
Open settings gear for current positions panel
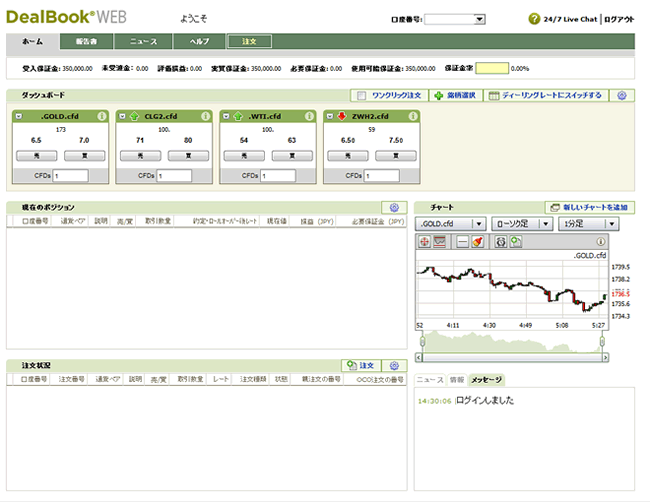coord(394,207)
